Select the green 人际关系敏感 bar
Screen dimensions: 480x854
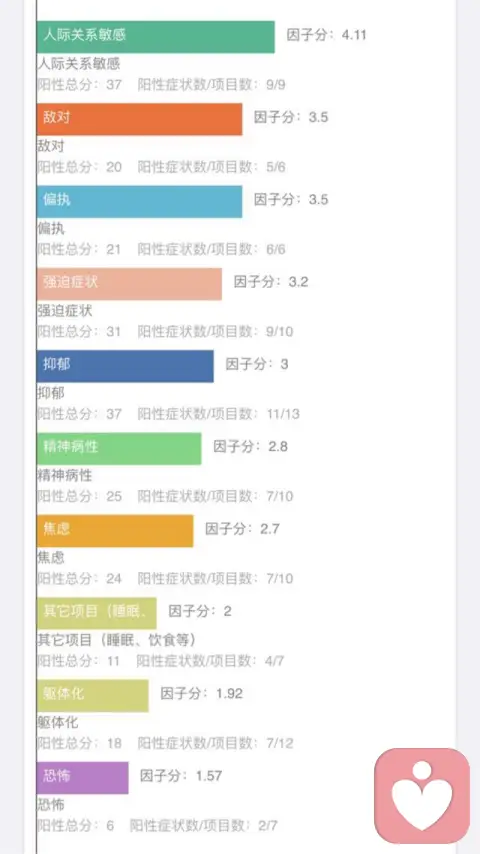[156, 37]
